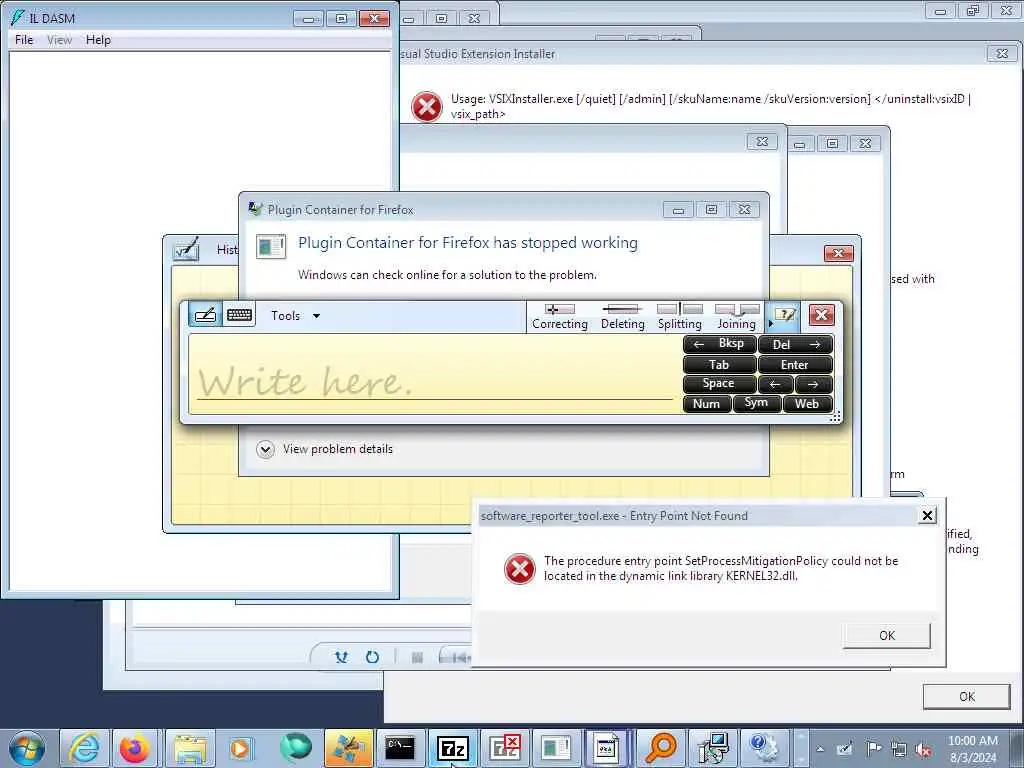
Task: Show the Joining gesture demo
Action: 737,317
